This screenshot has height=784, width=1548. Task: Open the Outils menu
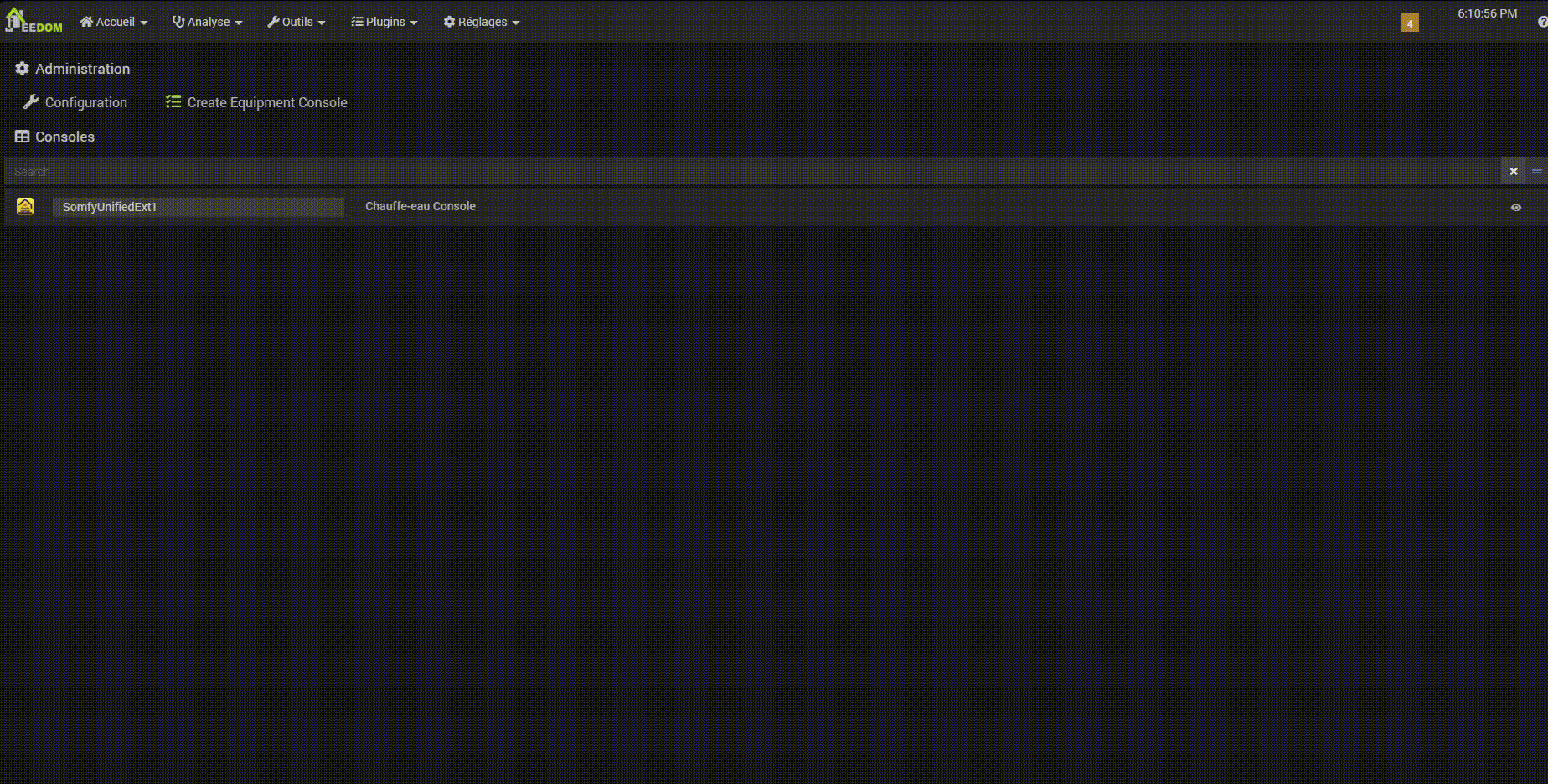pyautogui.click(x=296, y=22)
